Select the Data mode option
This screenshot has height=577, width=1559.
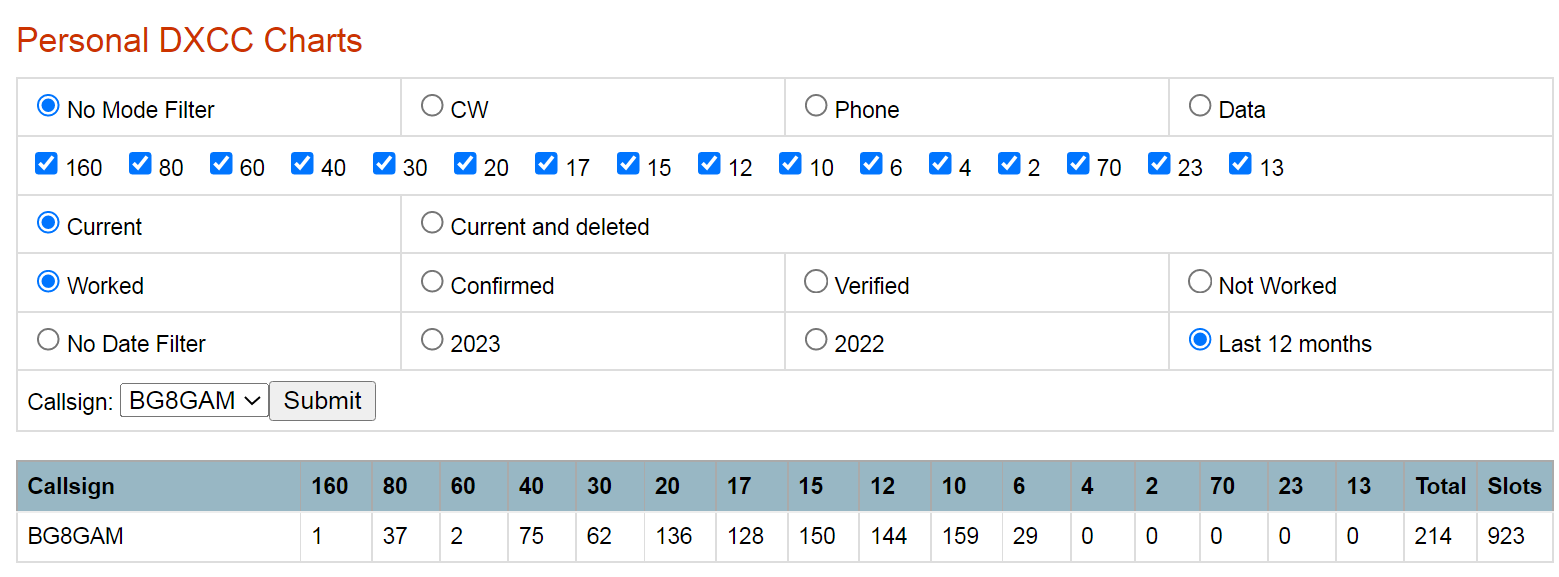(x=1200, y=106)
